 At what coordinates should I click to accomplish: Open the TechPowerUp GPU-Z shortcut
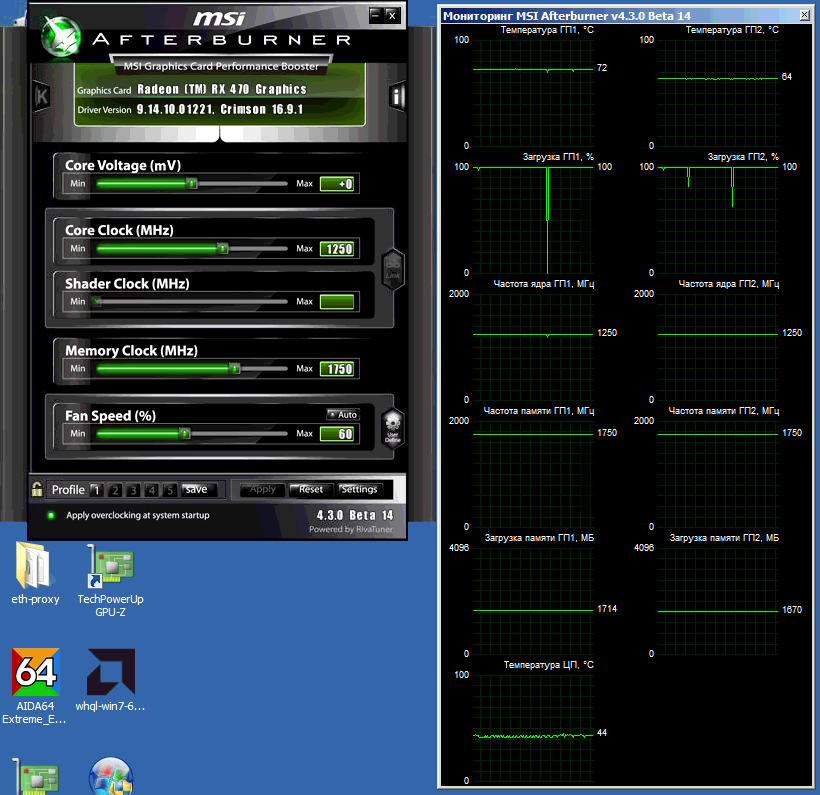pyautogui.click(x=110, y=567)
